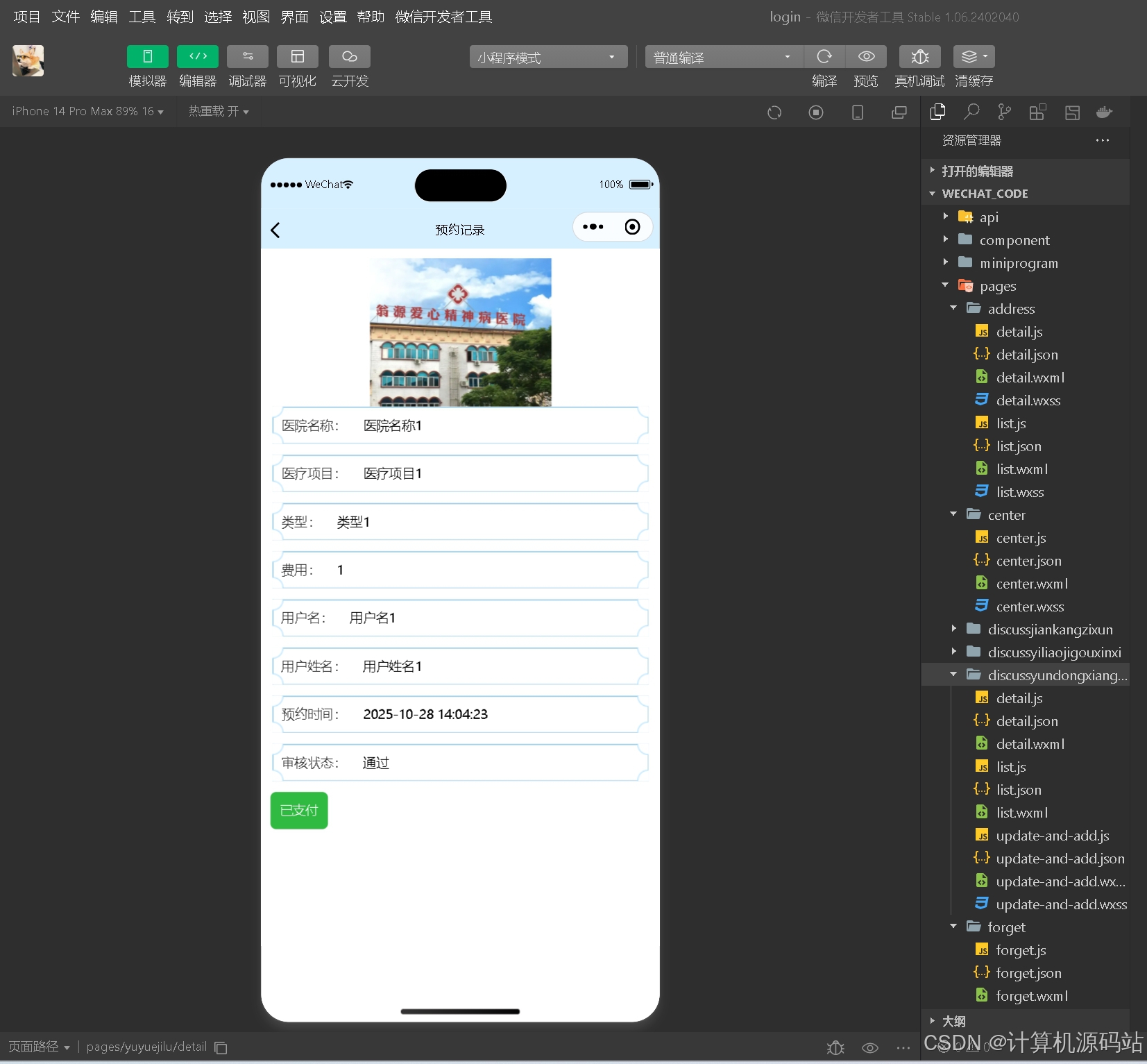
Task: Expand the miniprogram folder
Action: click(x=1026, y=263)
